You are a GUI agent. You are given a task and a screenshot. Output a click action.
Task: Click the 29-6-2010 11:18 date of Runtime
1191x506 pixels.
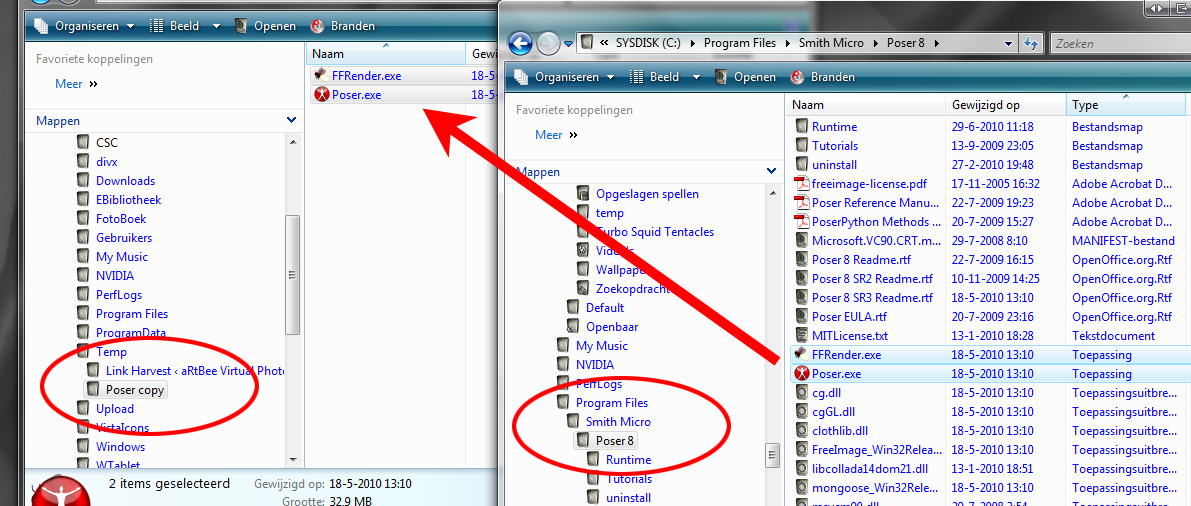pos(994,127)
